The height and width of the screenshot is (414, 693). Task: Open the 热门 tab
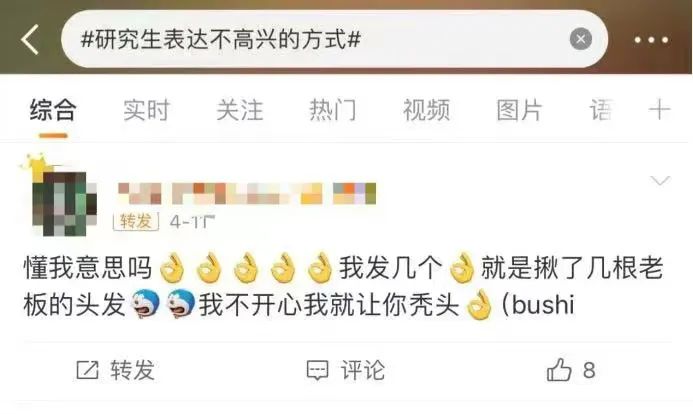pos(333,110)
